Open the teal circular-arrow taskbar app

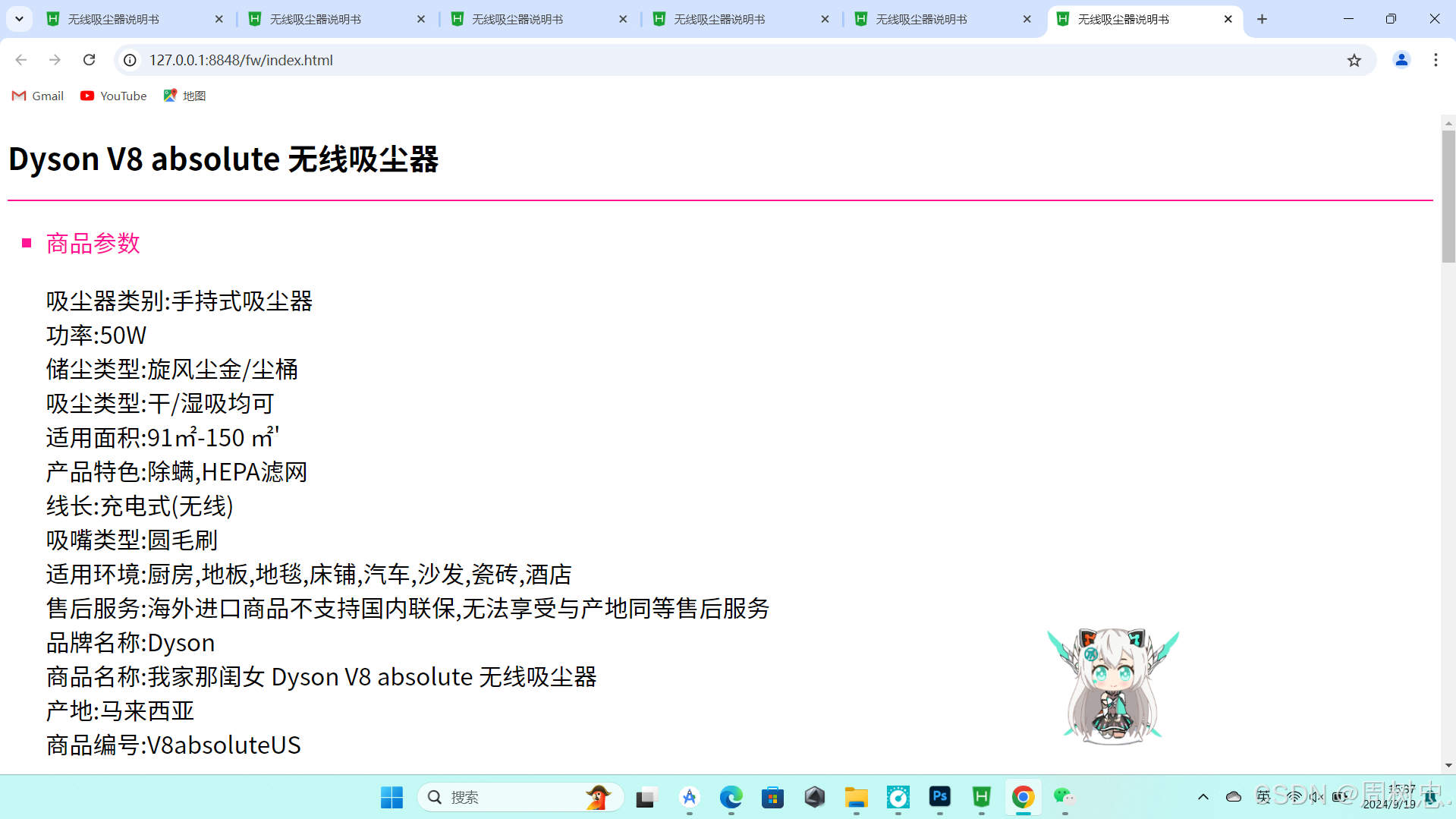click(x=898, y=797)
